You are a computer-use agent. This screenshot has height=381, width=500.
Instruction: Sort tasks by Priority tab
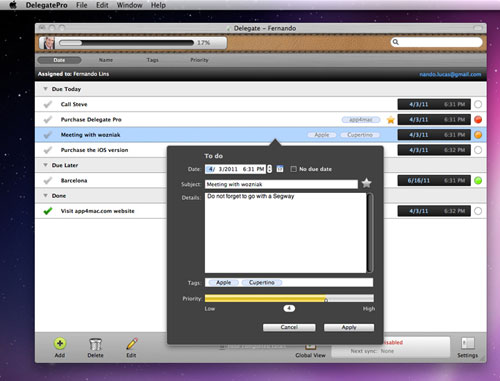[x=199, y=60]
